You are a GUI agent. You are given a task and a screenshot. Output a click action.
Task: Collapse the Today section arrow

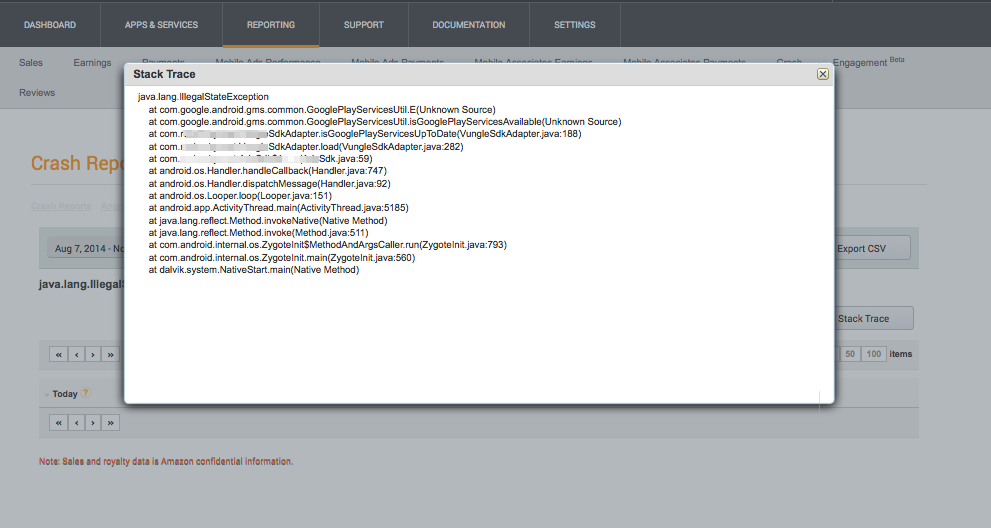point(47,395)
